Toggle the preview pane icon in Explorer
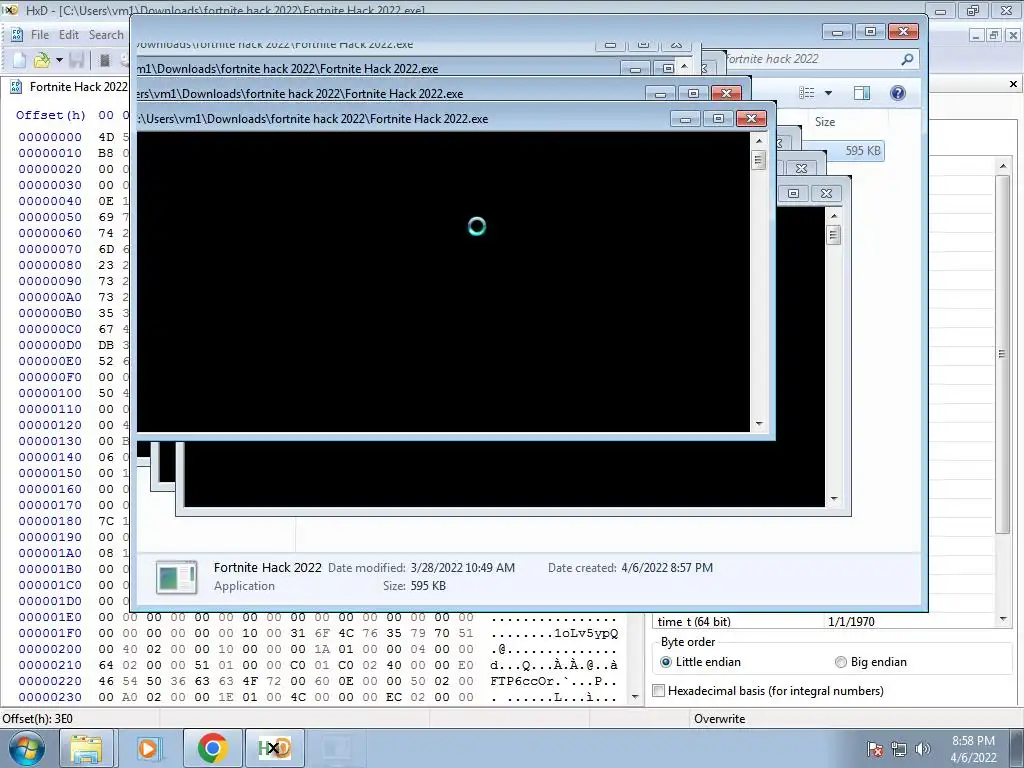 pyautogui.click(x=862, y=93)
